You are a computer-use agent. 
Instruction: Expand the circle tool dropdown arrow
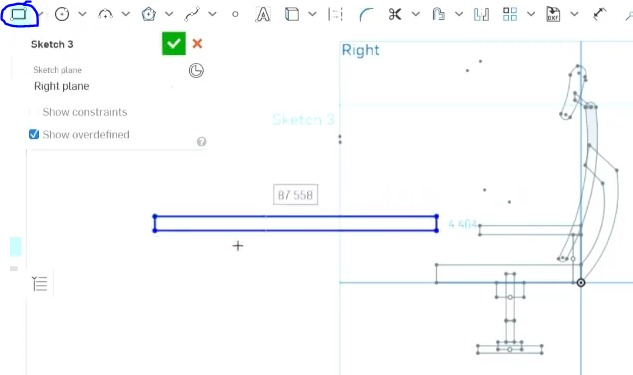(x=82, y=14)
